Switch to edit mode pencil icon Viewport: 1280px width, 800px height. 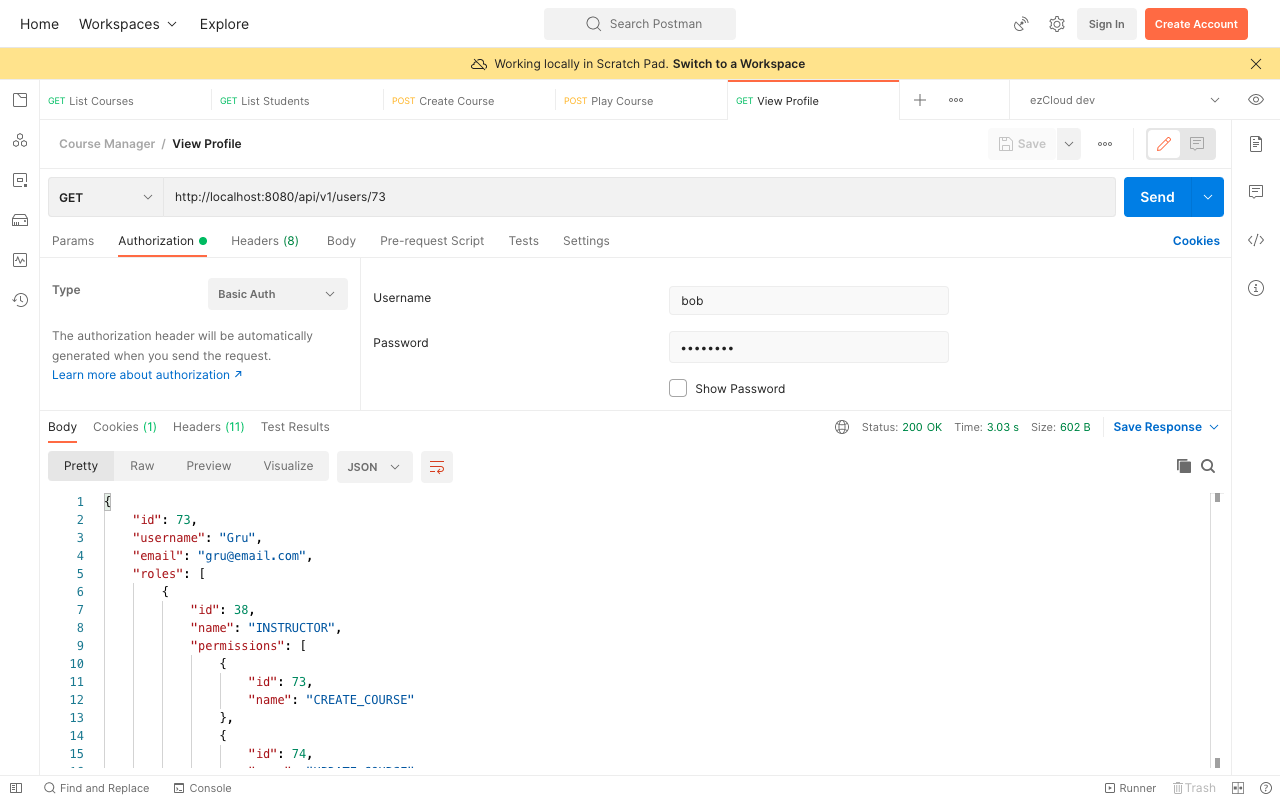click(1164, 144)
